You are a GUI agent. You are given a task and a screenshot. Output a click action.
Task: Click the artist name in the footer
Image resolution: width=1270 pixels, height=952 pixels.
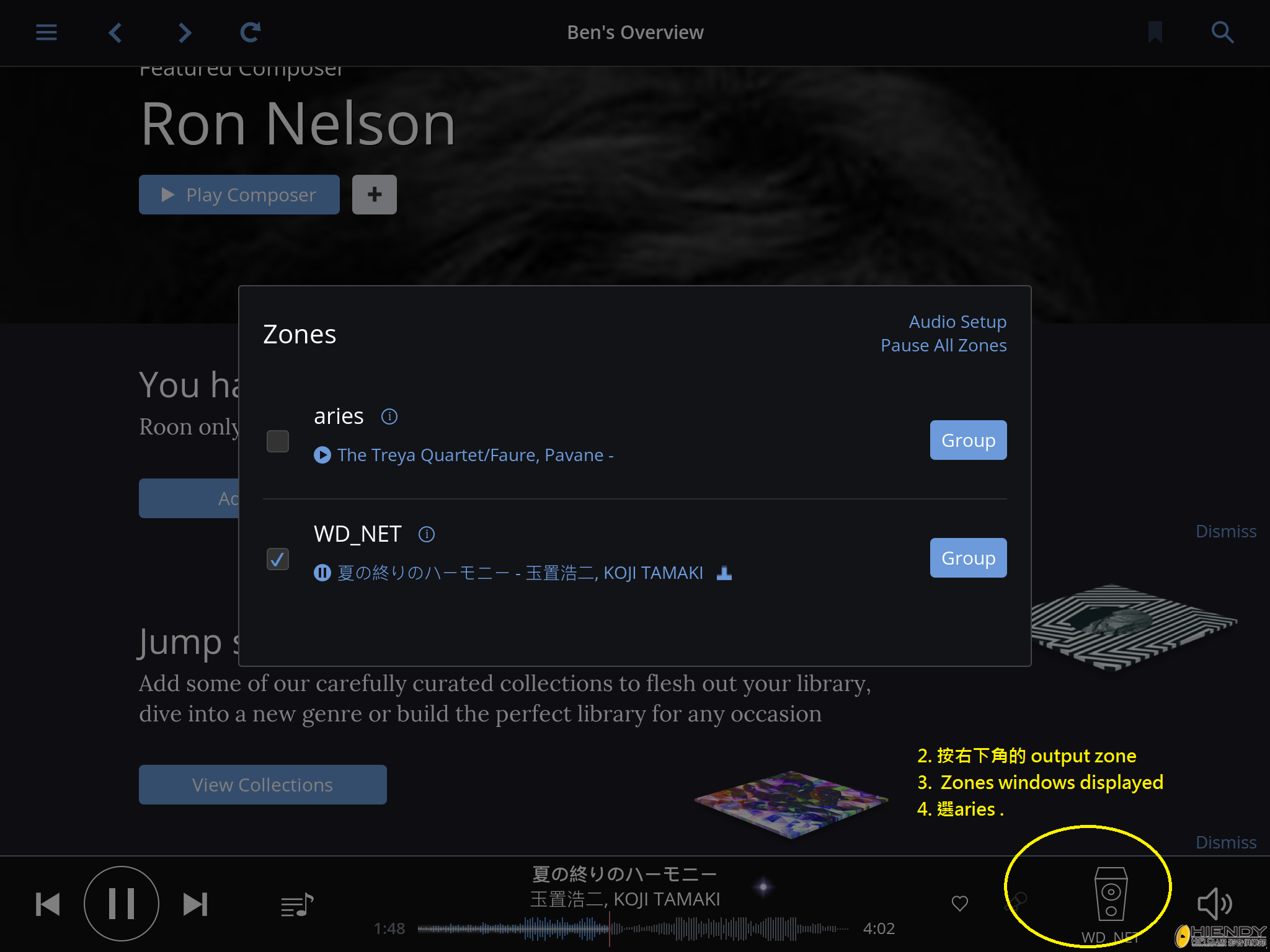pyautogui.click(x=625, y=899)
